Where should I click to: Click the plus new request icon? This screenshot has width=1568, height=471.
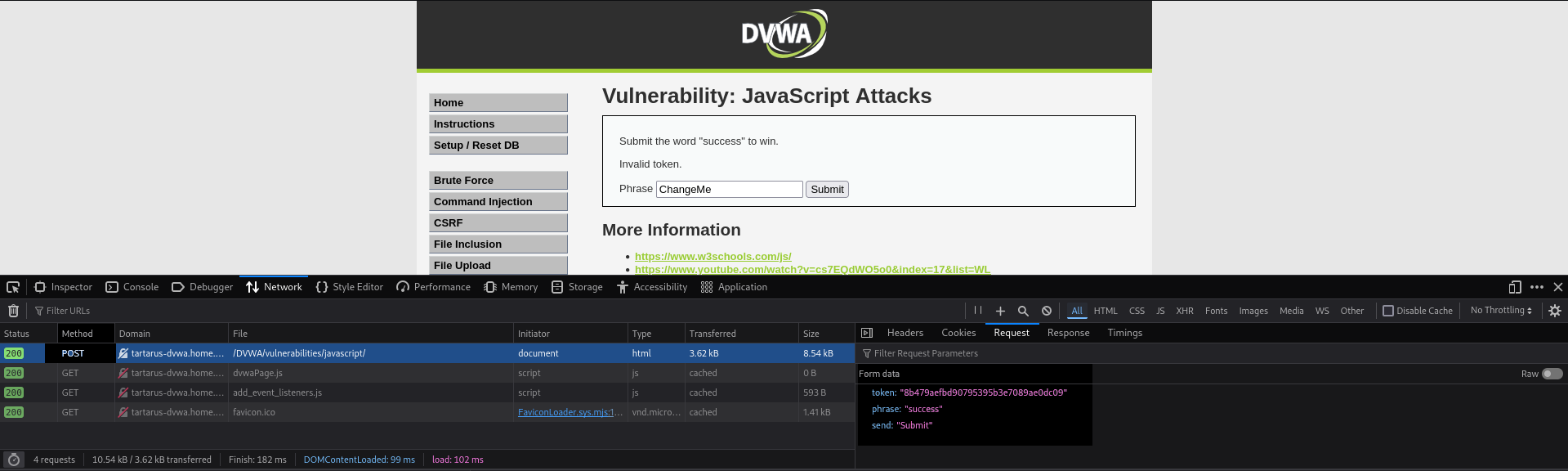click(x=1000, y=311)
